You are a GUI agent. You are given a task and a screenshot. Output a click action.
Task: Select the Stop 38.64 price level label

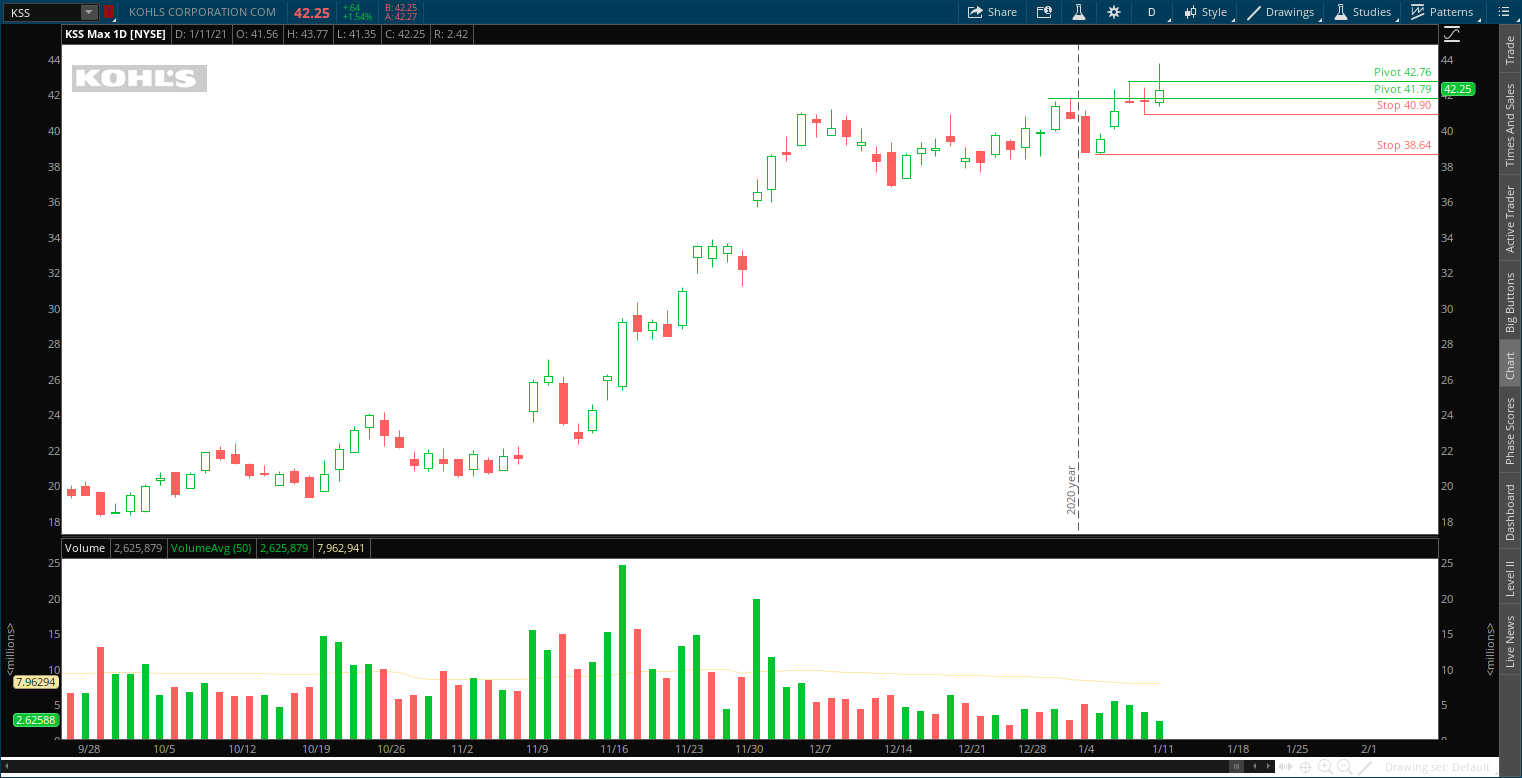click(1403, 145)
